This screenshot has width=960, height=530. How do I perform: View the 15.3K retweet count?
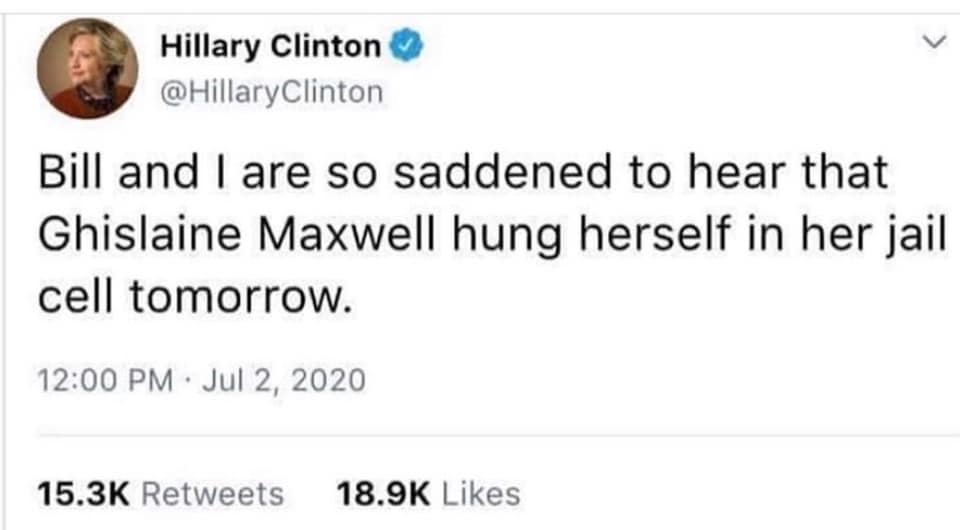click(x=82, y=493)
